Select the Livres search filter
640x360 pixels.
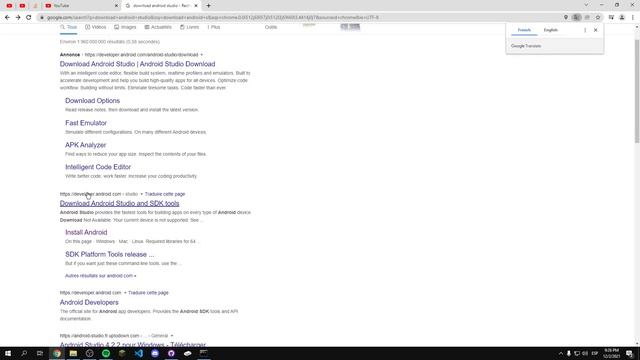point(189,27)
